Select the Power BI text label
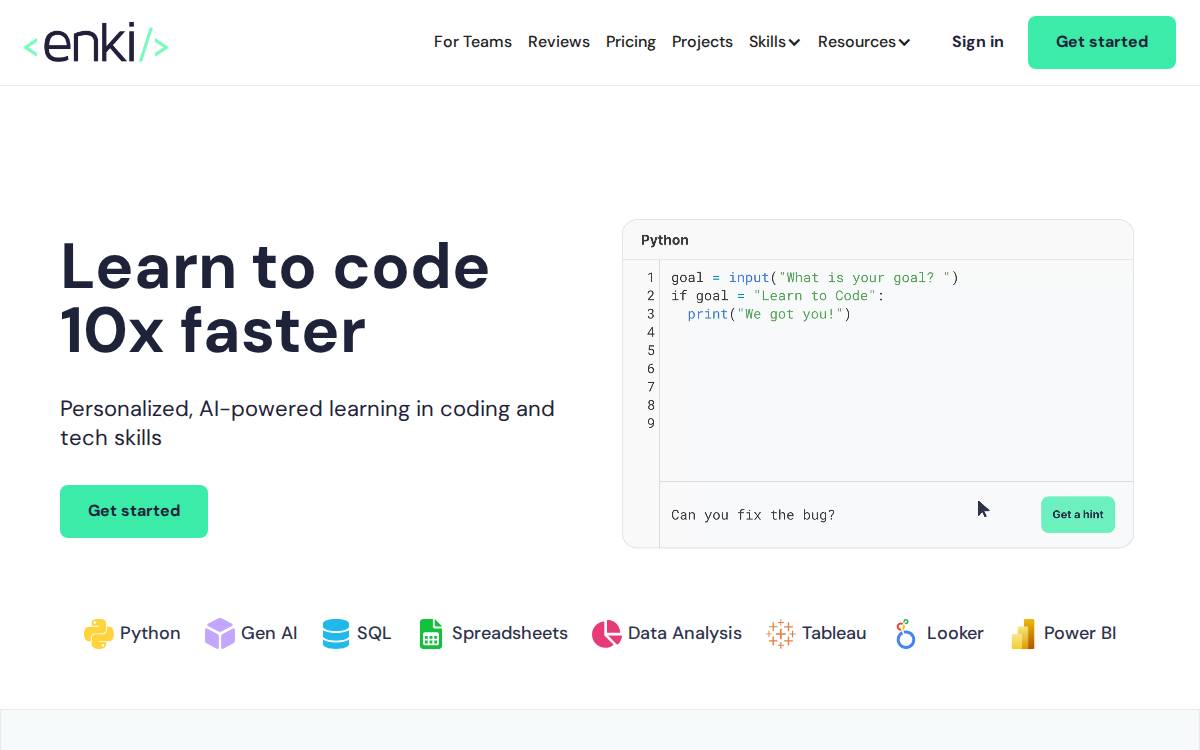Viewport: 1200px width, 750px height. click(1080, 633)
